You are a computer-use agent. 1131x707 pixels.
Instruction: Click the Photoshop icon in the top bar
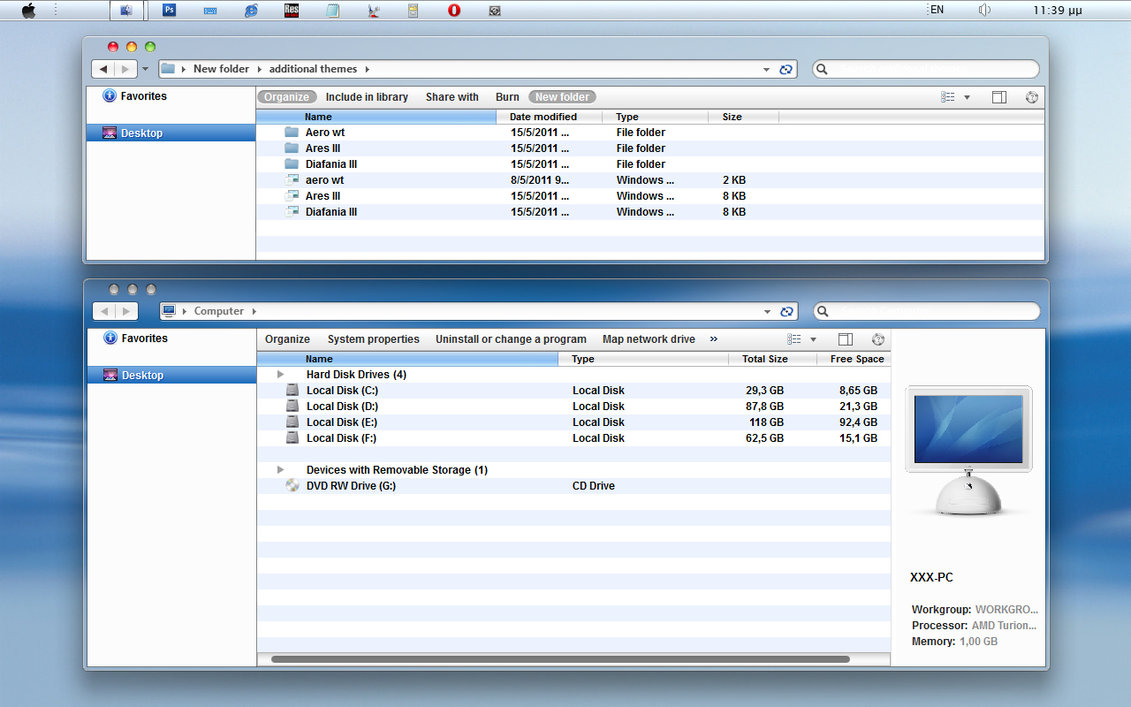coord(169,10)
